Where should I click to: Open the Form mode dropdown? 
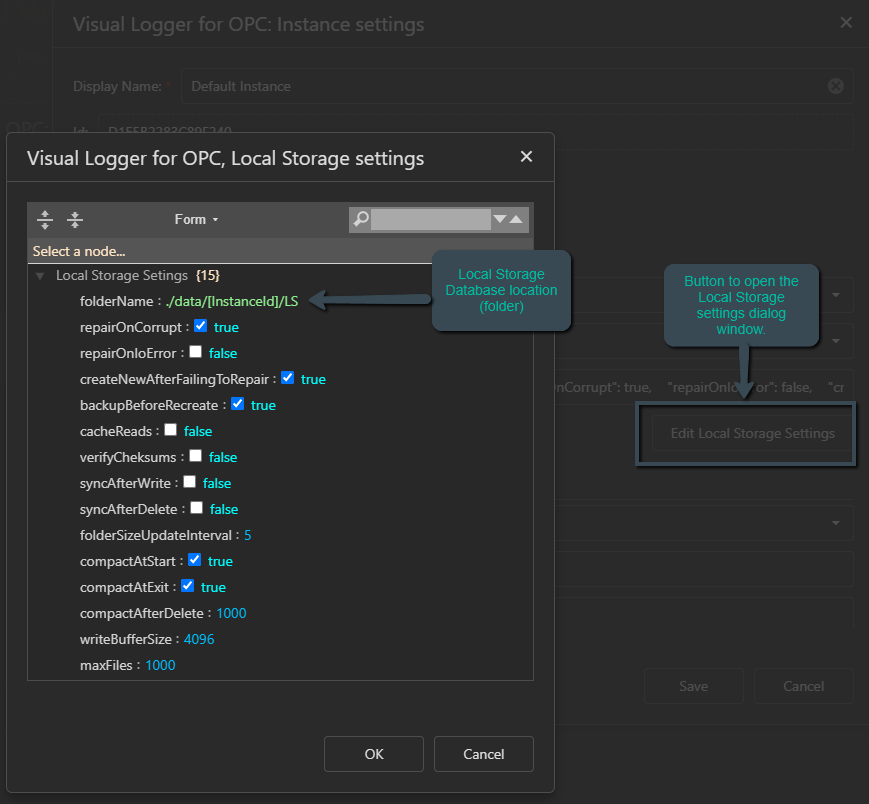(x=196, y=219)
